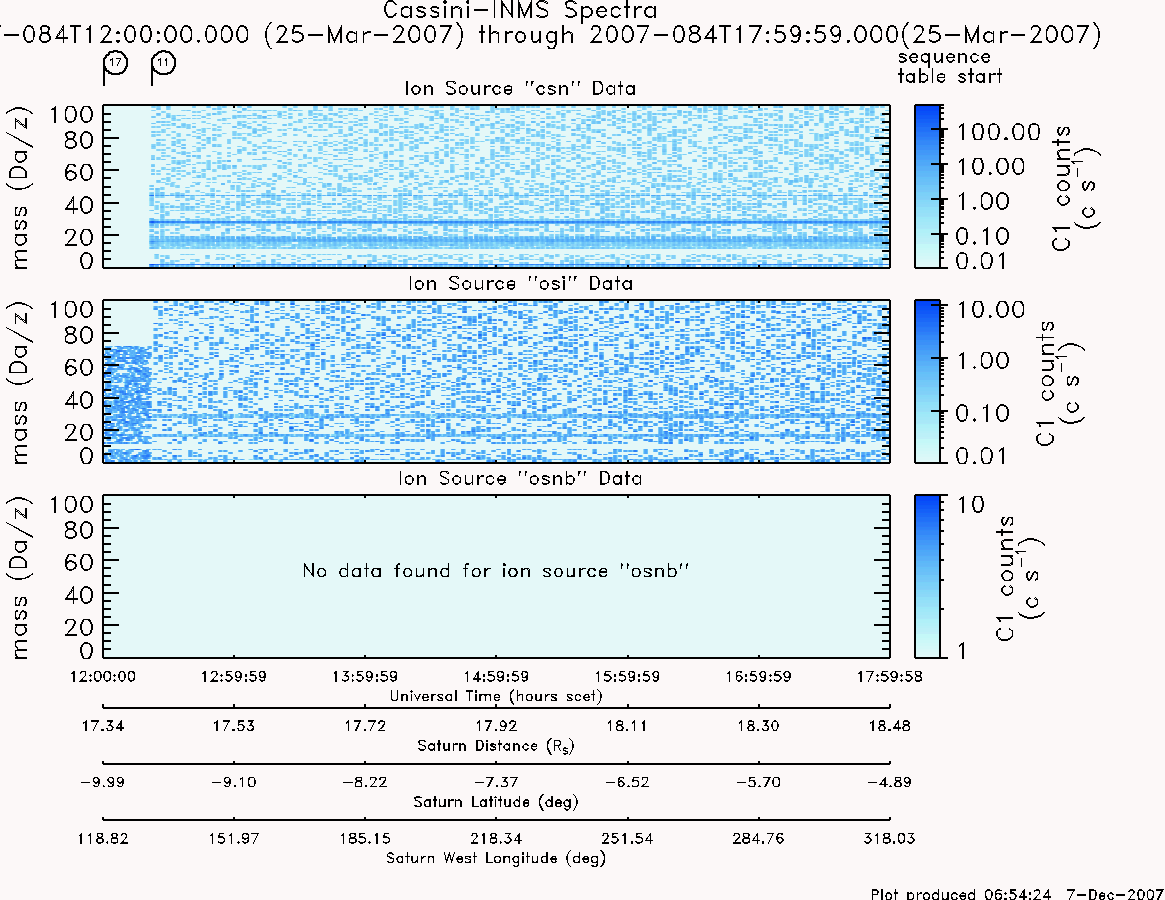Click the sequence table marker 11

pyautogui.click(x=163, y=63)
